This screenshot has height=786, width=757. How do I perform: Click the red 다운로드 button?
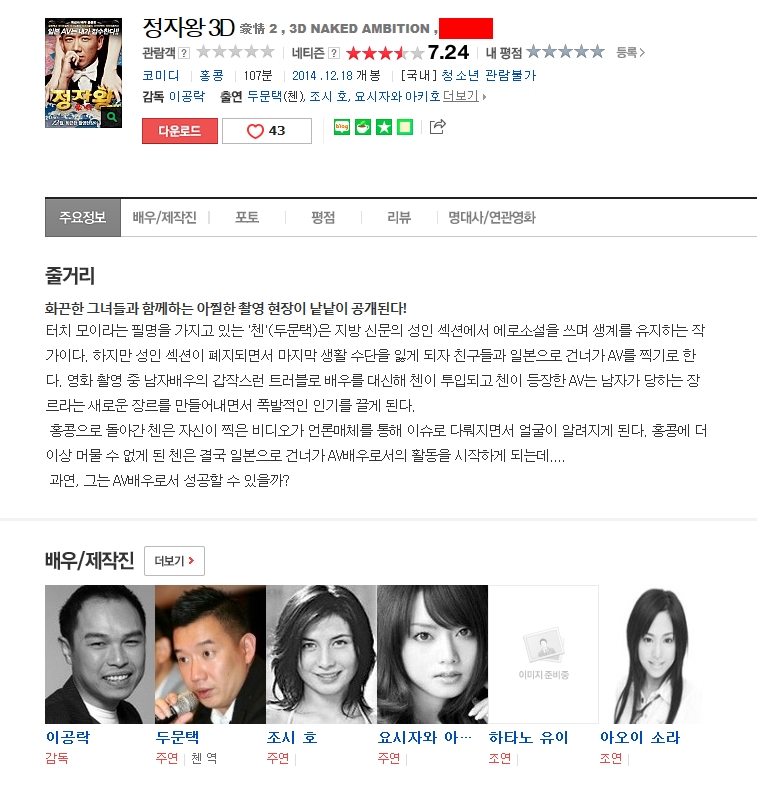[x=180, y=131]
